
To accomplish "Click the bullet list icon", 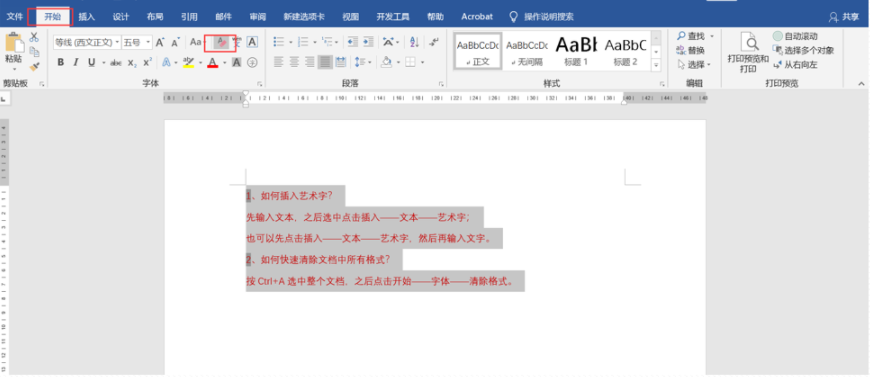I will 279,42.
